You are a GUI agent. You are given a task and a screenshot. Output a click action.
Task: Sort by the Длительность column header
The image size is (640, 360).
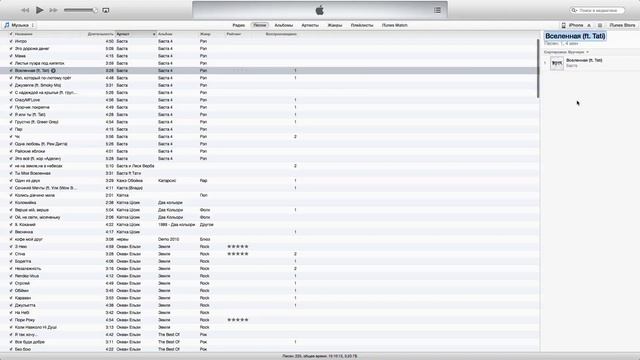point(100,34)
